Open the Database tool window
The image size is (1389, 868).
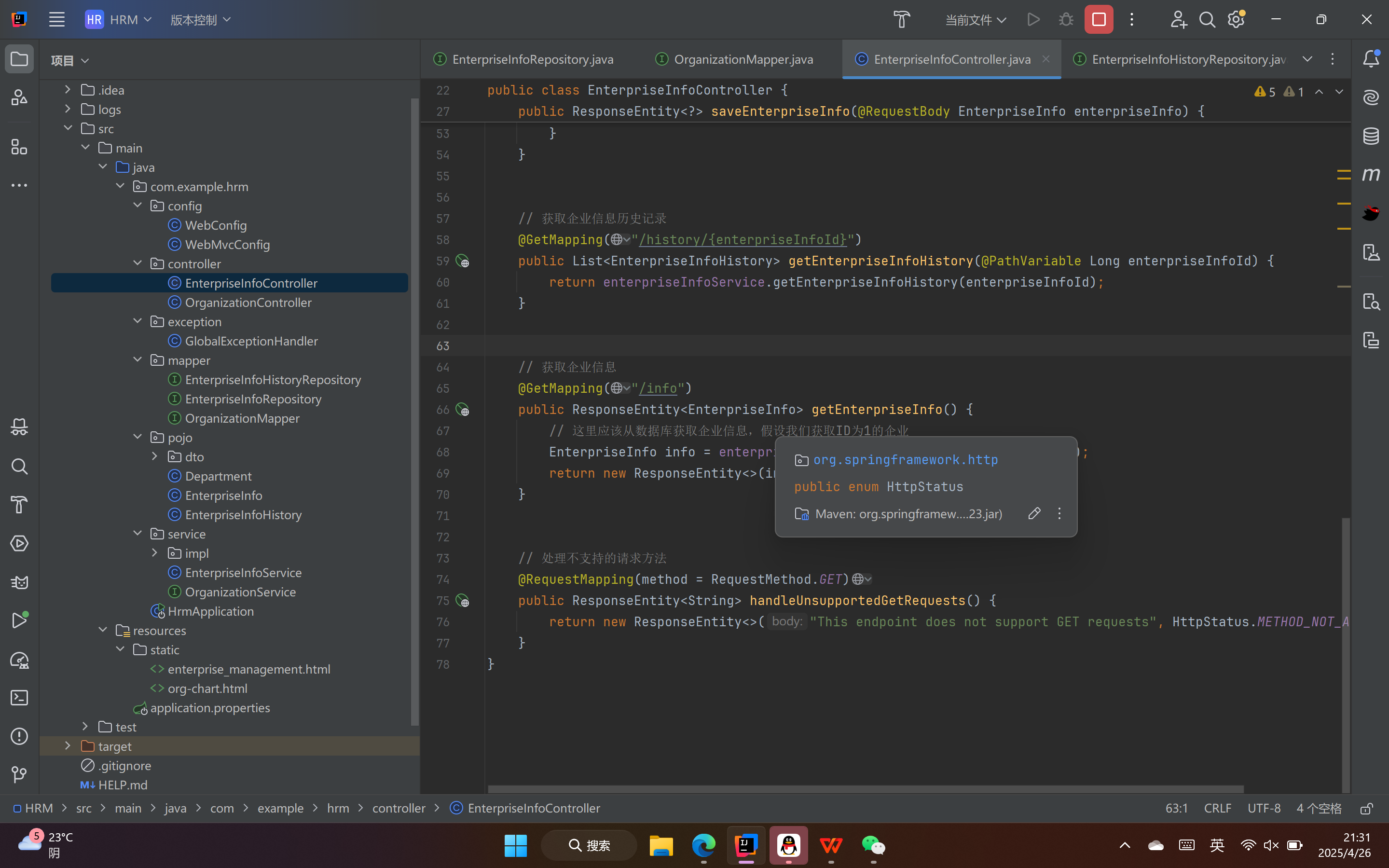click(1371, 136)
